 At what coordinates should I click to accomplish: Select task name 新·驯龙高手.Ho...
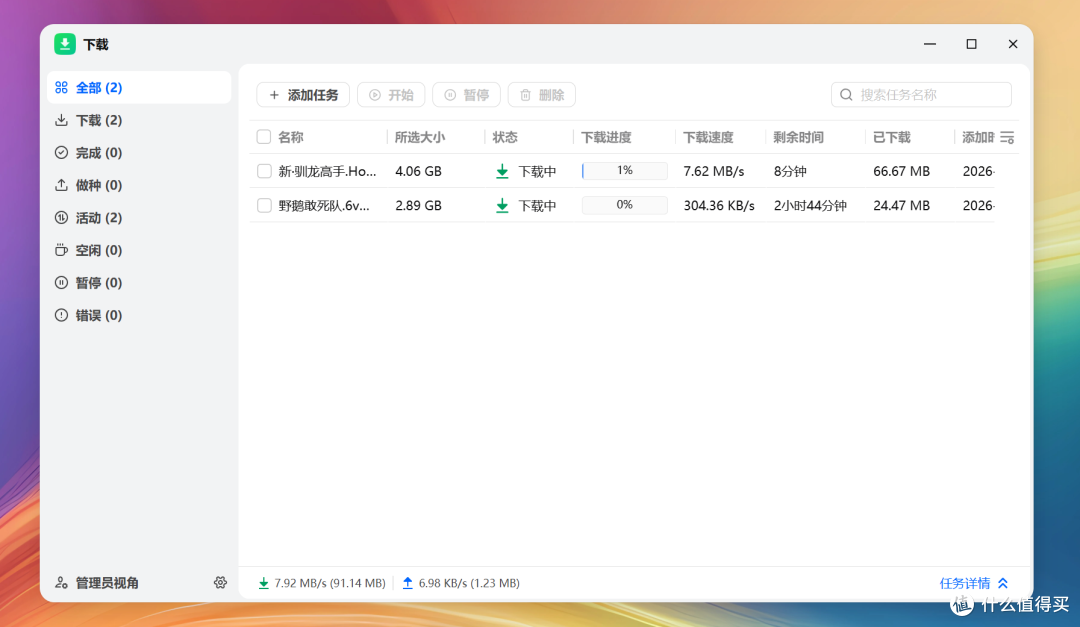(x=327, y=172)
